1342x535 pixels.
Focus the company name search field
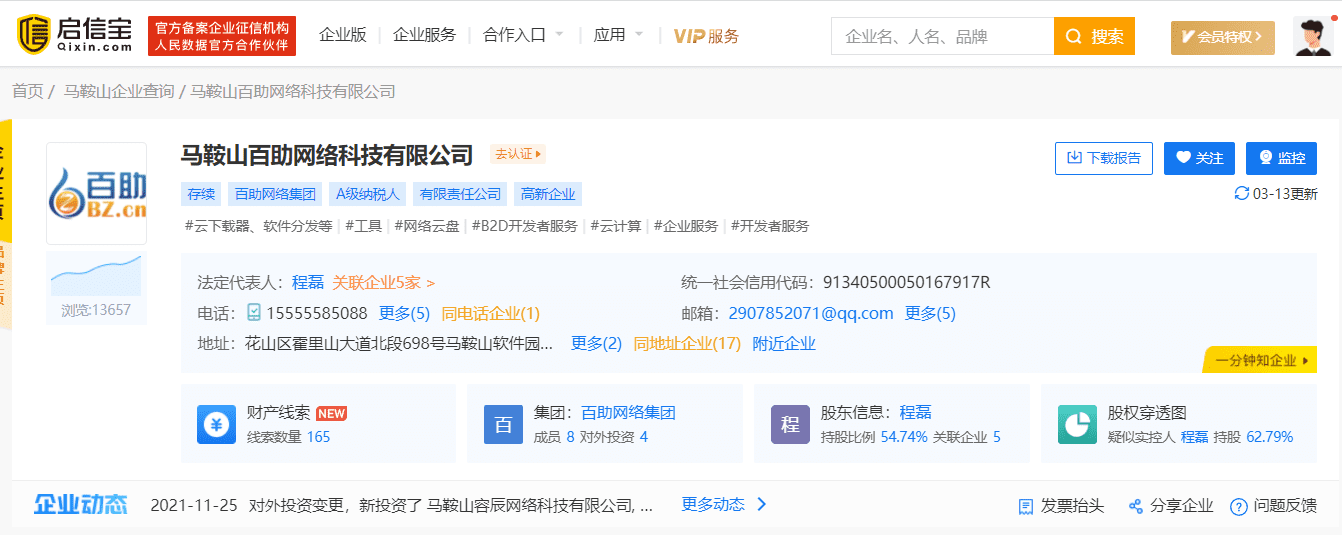click(x=942, y=36)
